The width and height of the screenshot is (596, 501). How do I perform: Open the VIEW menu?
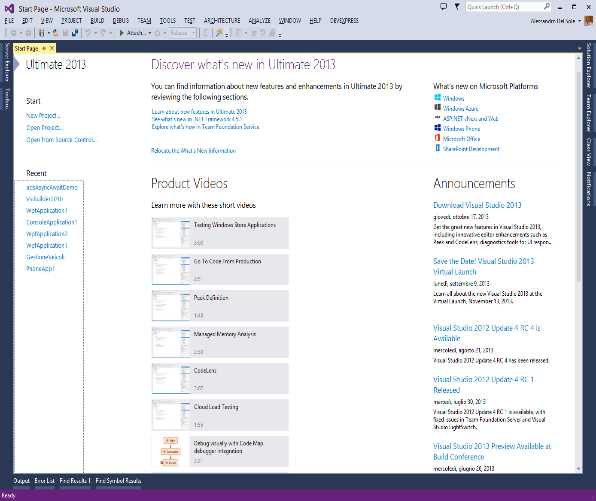click(46, 21)
